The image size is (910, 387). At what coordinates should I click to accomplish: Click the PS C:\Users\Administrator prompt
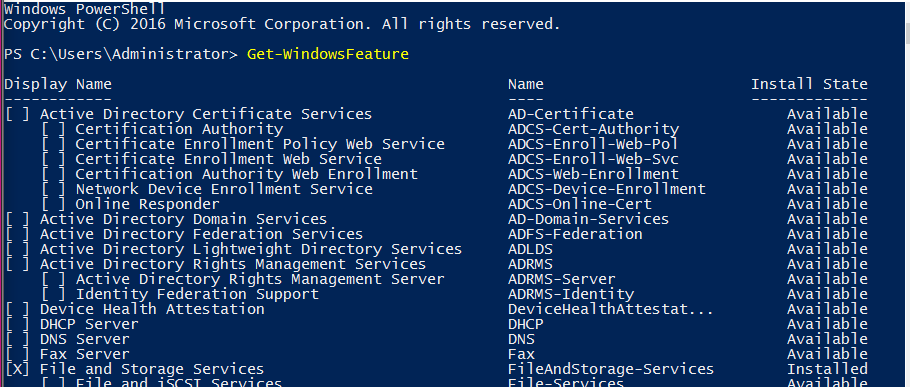coord(121,54)
